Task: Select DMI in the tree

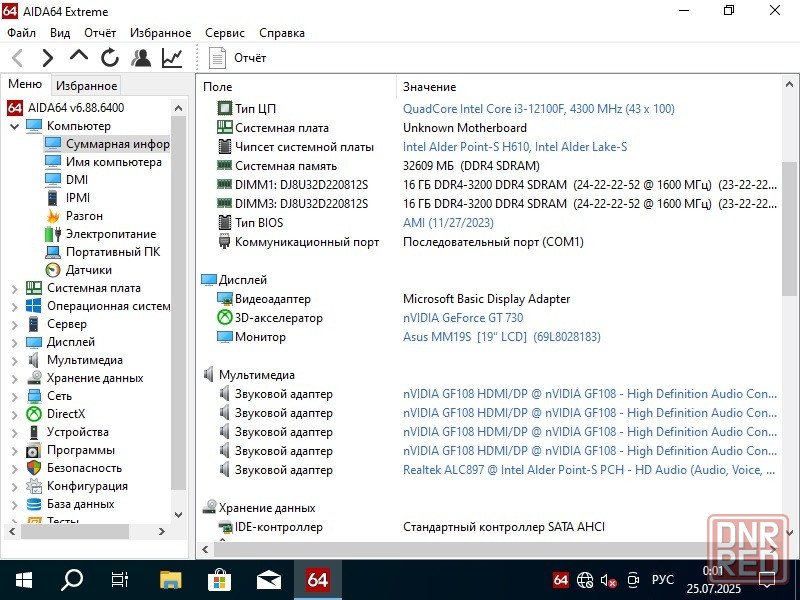Action: click(77, 180)
